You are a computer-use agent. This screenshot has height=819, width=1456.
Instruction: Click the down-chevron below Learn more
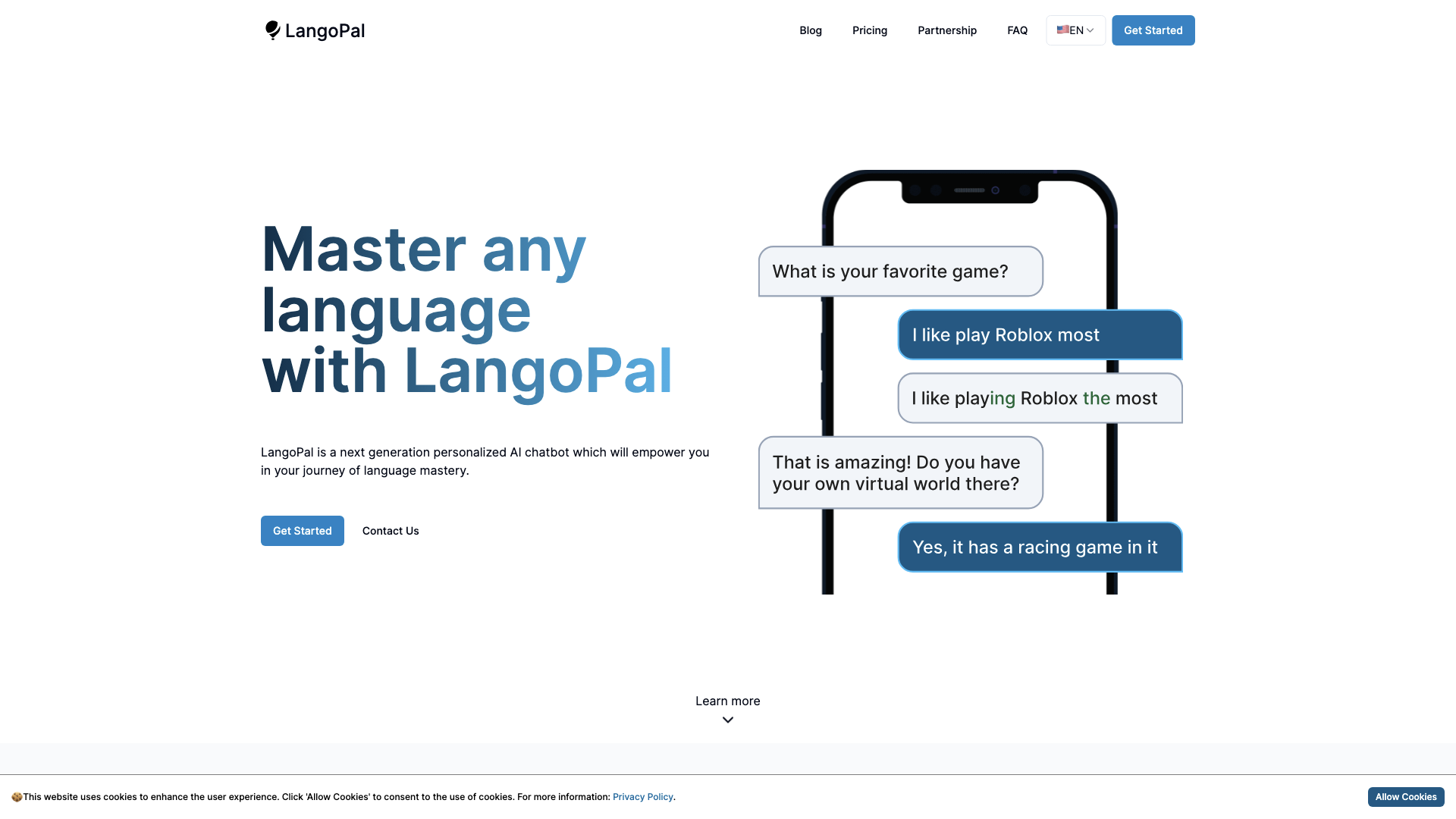[727, 719]
